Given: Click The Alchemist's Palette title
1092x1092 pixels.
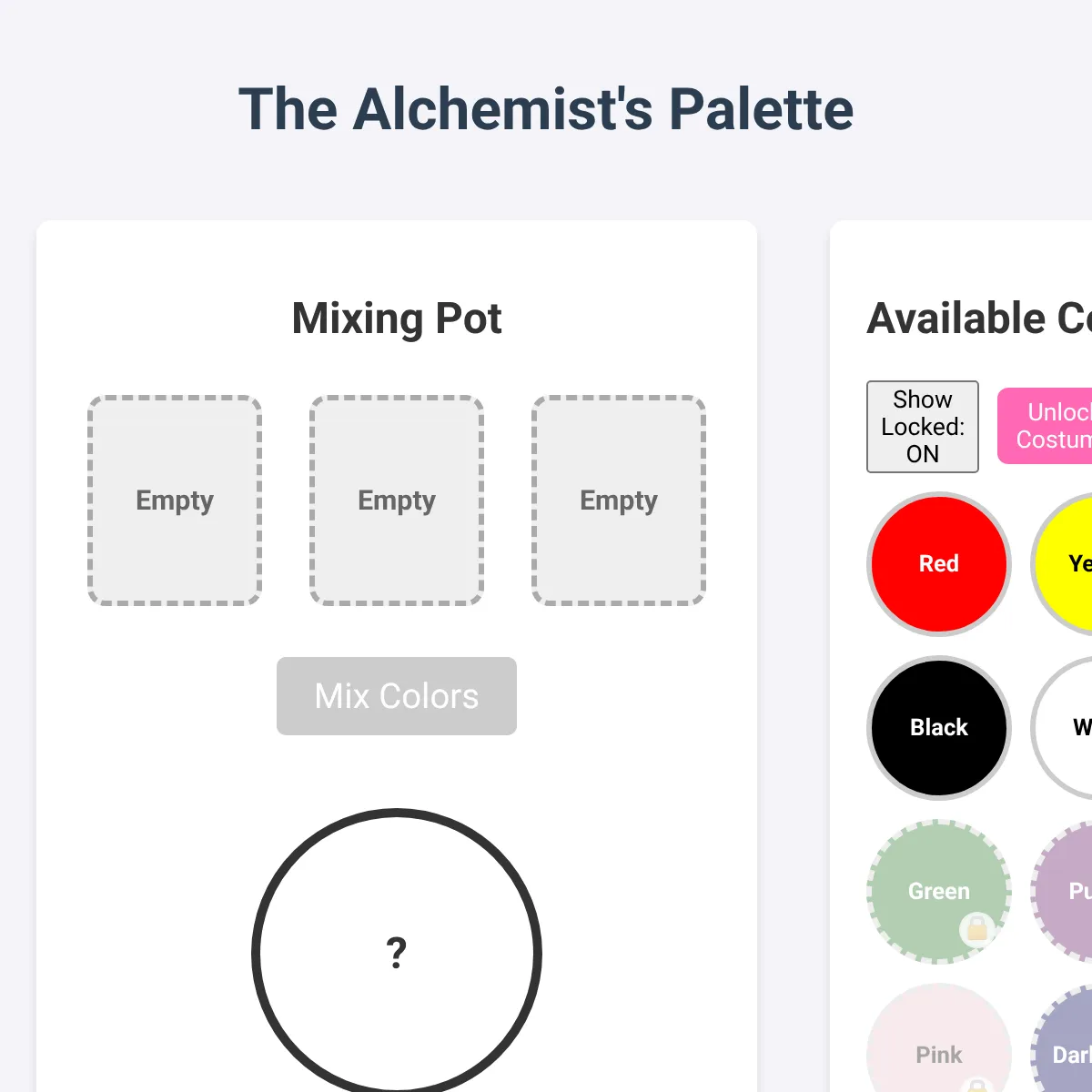Looking at the screenshot, I should (x=546, y=109).
